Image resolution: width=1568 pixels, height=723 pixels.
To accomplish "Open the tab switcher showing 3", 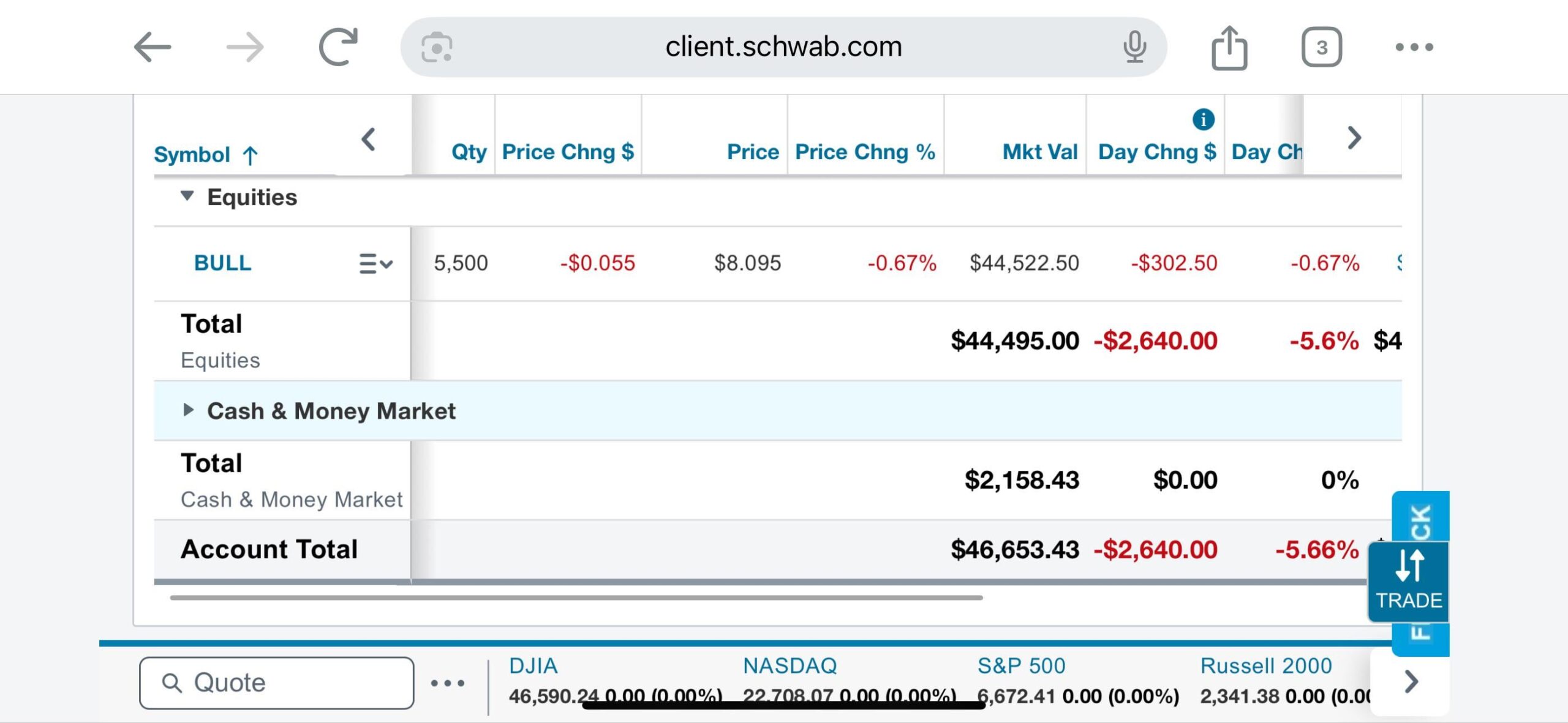I will [x=1321, y=47].
